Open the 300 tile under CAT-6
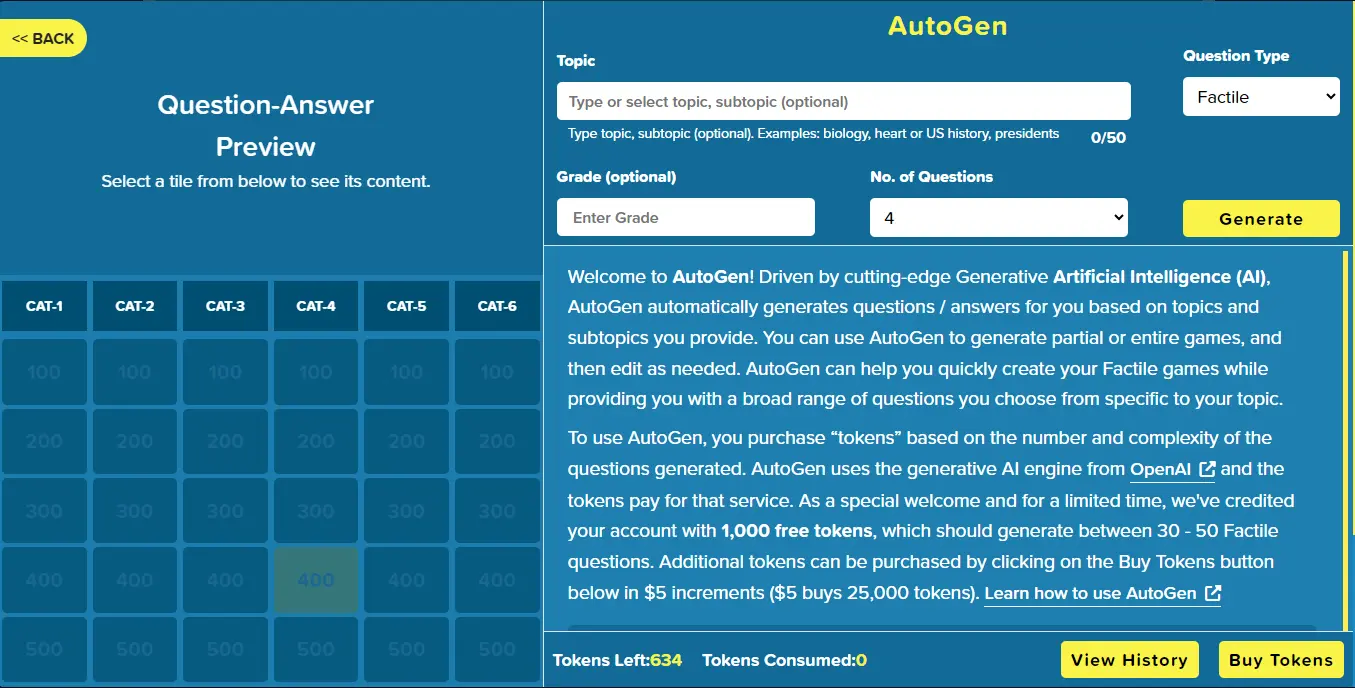Image resolution: width=1355 pixels, height=688 pixels. click(x=497, y=511)
